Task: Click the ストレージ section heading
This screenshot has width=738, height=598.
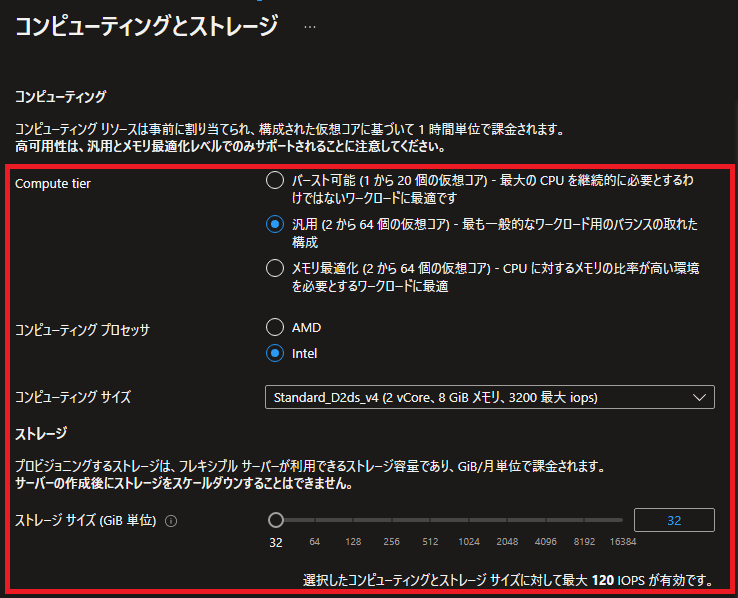Action: pos(41,433)
